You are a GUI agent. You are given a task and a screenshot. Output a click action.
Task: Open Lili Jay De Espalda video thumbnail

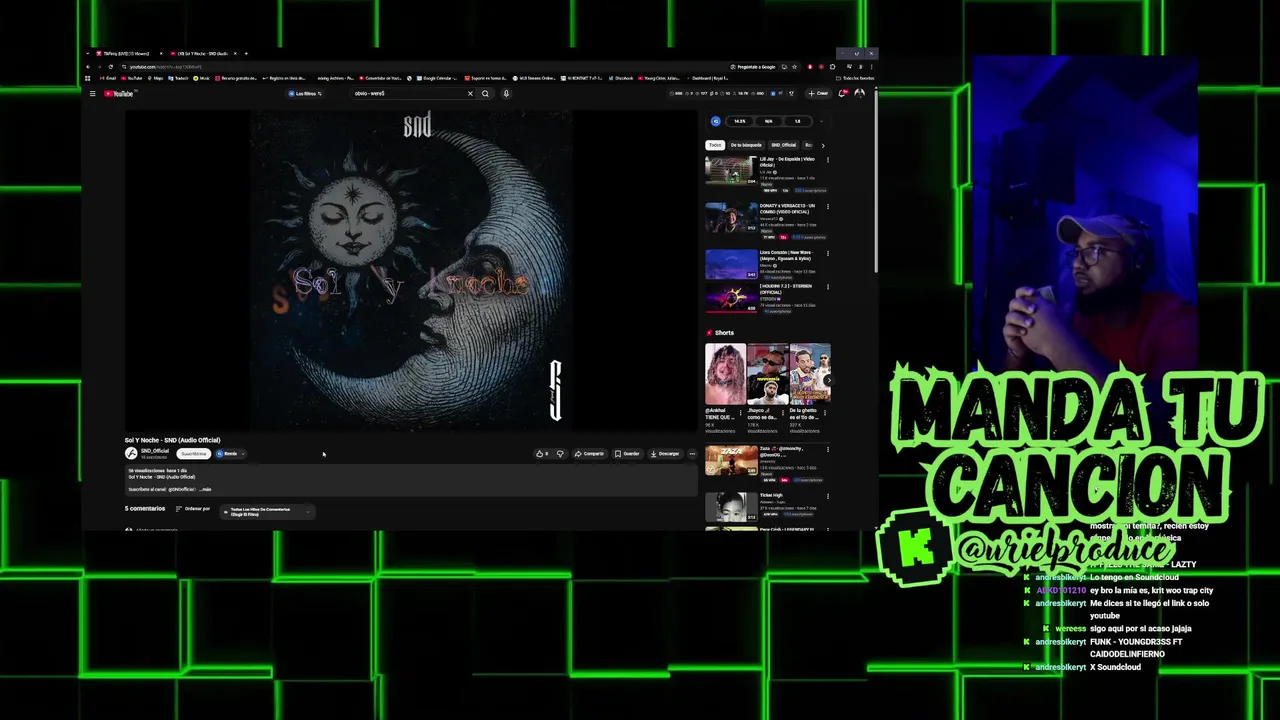731,170
